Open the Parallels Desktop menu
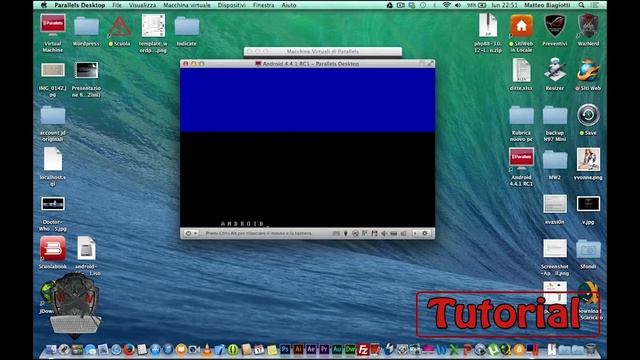 [x=80, y=5]
